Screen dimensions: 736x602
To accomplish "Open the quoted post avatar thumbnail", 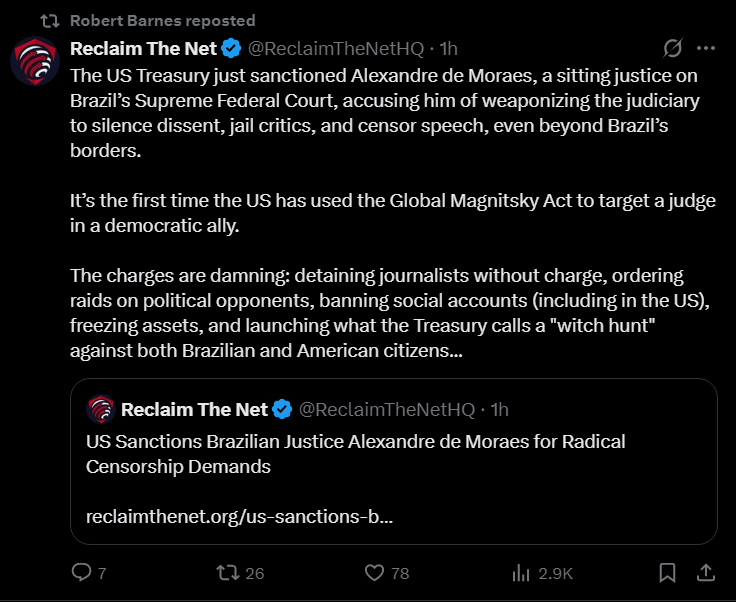I will (x=100, y=409).
